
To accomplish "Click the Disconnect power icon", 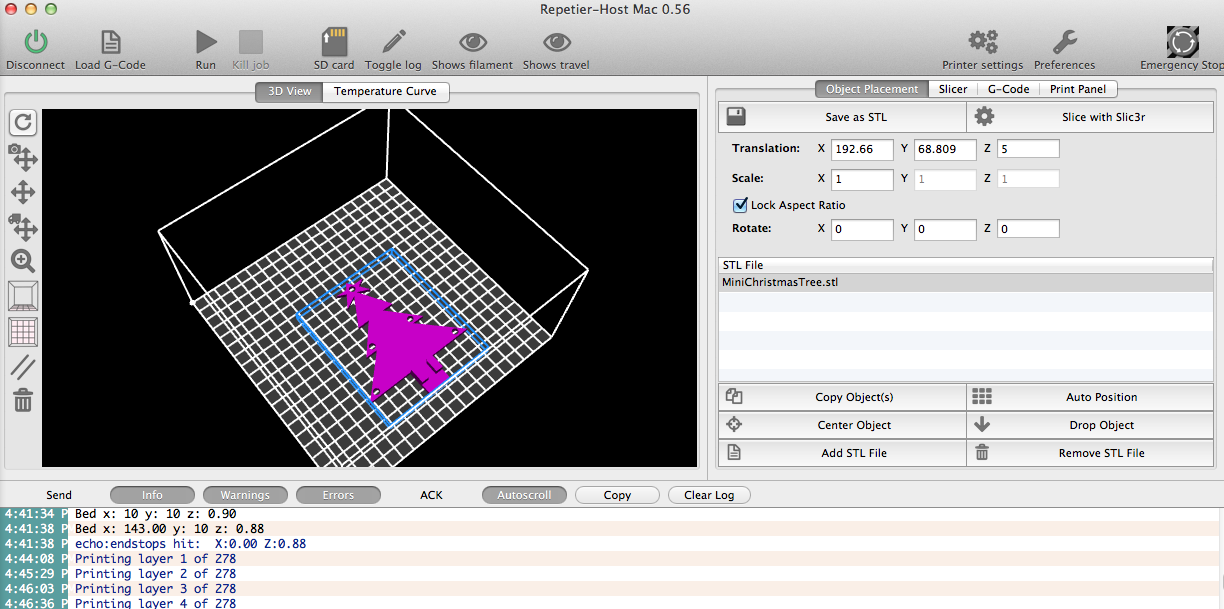I will coord(35,42).
